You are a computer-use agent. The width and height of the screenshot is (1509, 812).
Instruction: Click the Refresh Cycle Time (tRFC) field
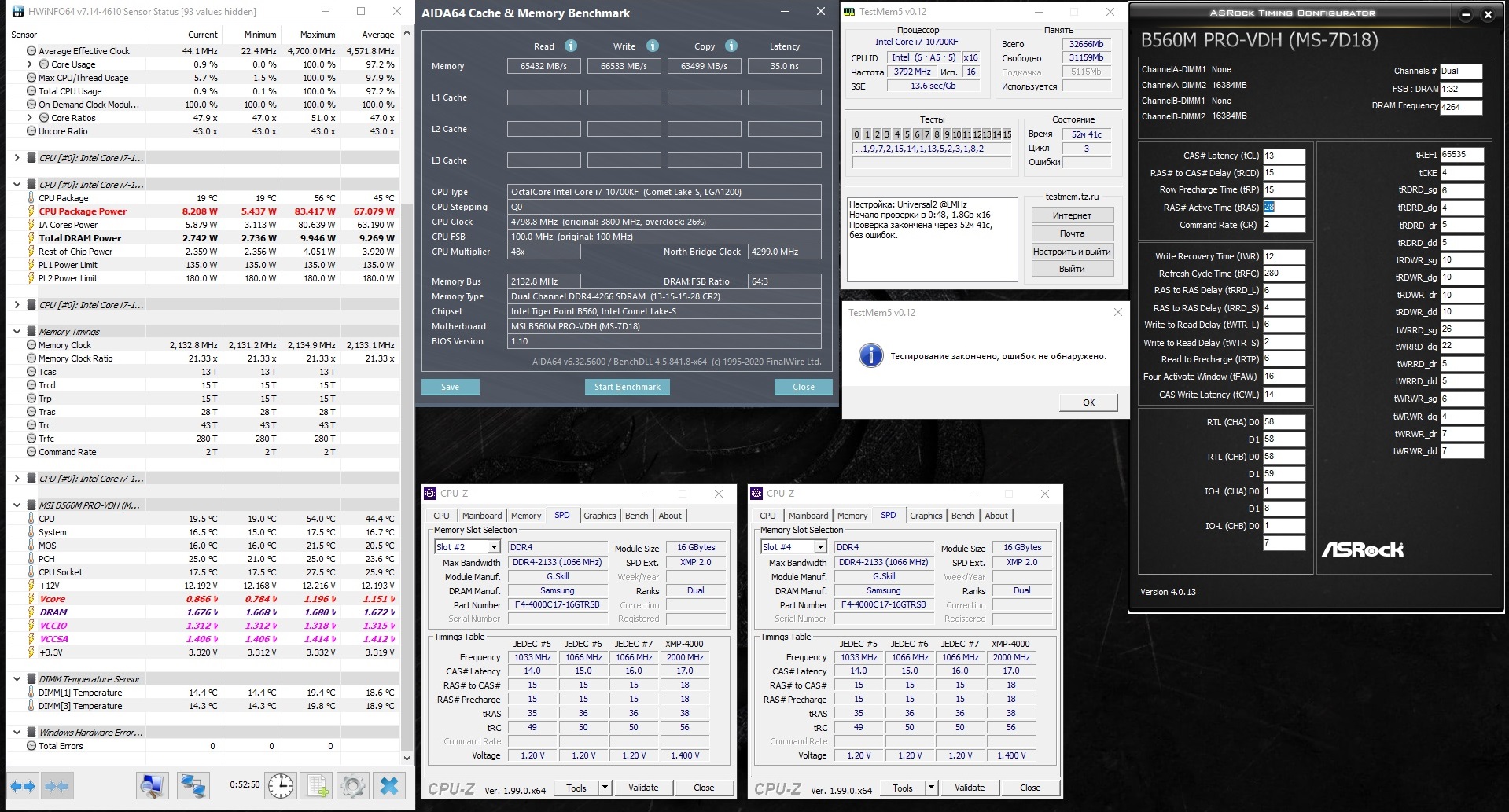pos(1284,274)
